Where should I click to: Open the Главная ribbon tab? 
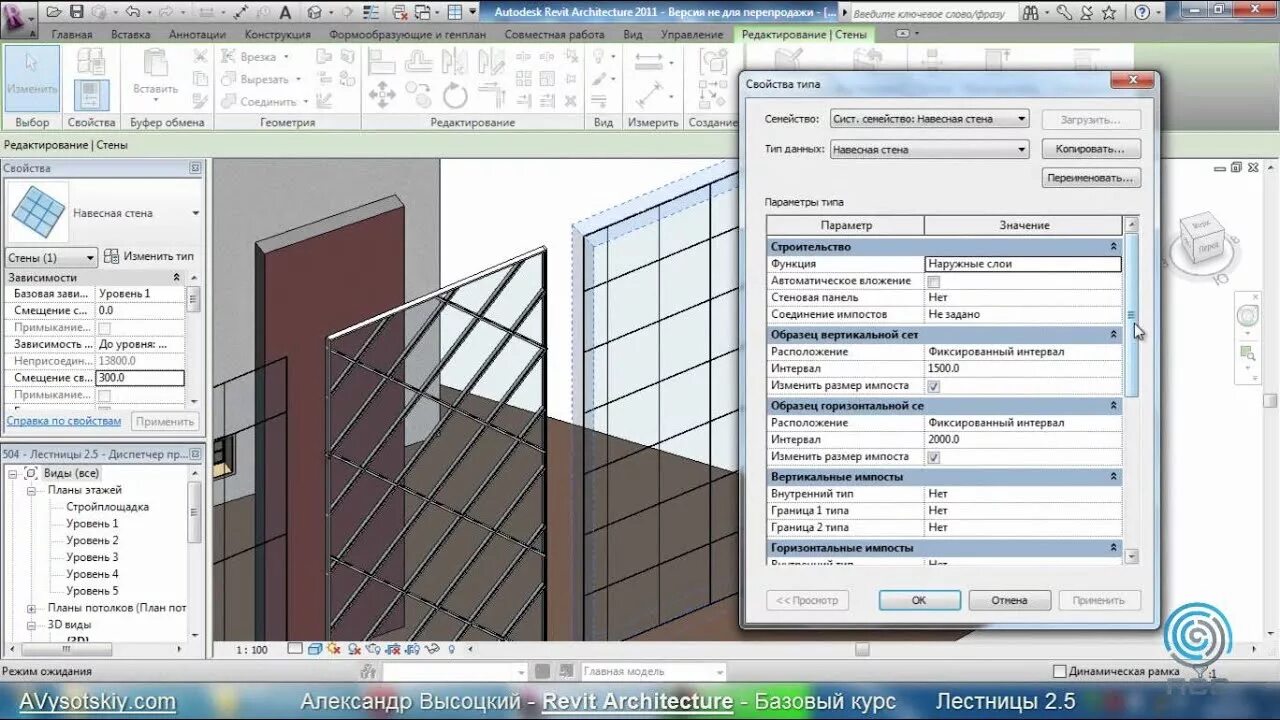tap(71, 34)
